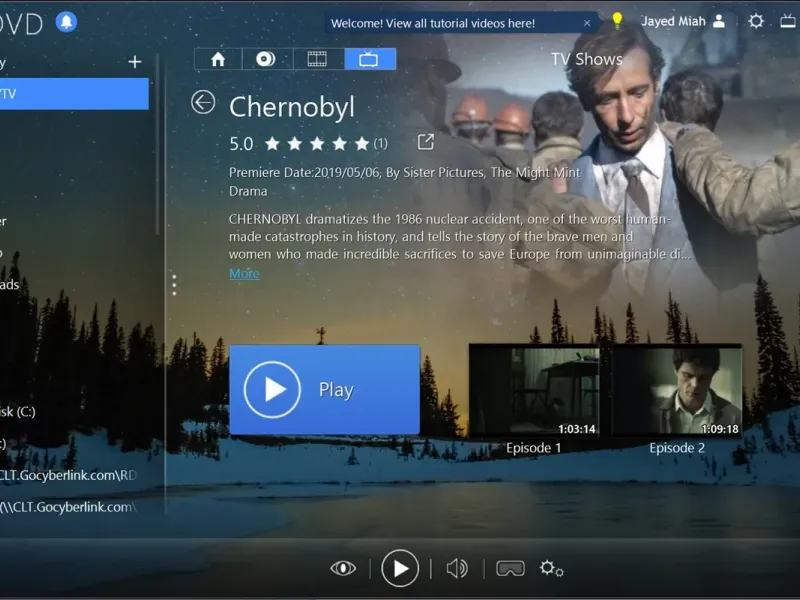Open the Episode 1 thumbnail
Image resolution: width=800 pixels, height=600 pixels.
point(534,390)
